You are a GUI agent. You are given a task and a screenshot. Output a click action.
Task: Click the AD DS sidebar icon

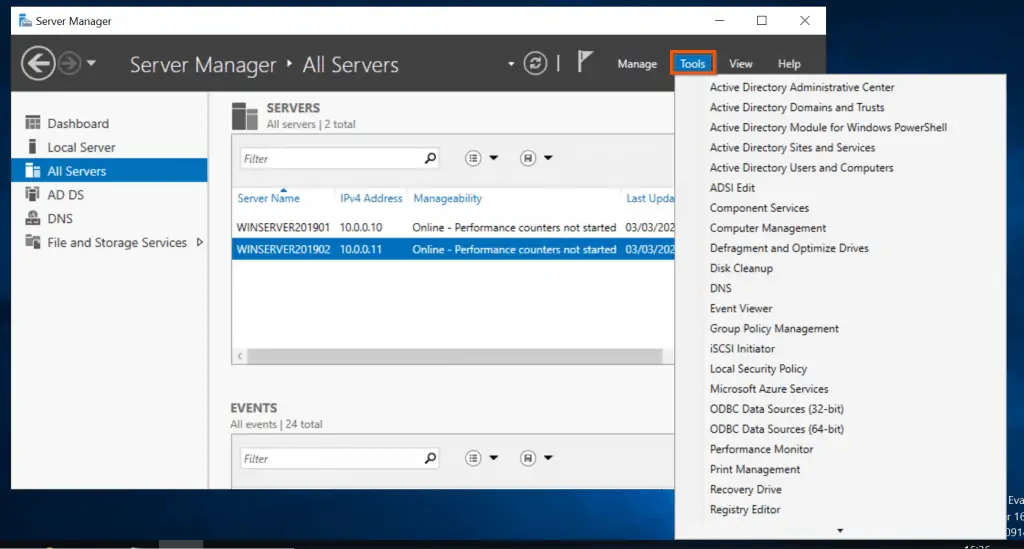click(x=32, y=194)
